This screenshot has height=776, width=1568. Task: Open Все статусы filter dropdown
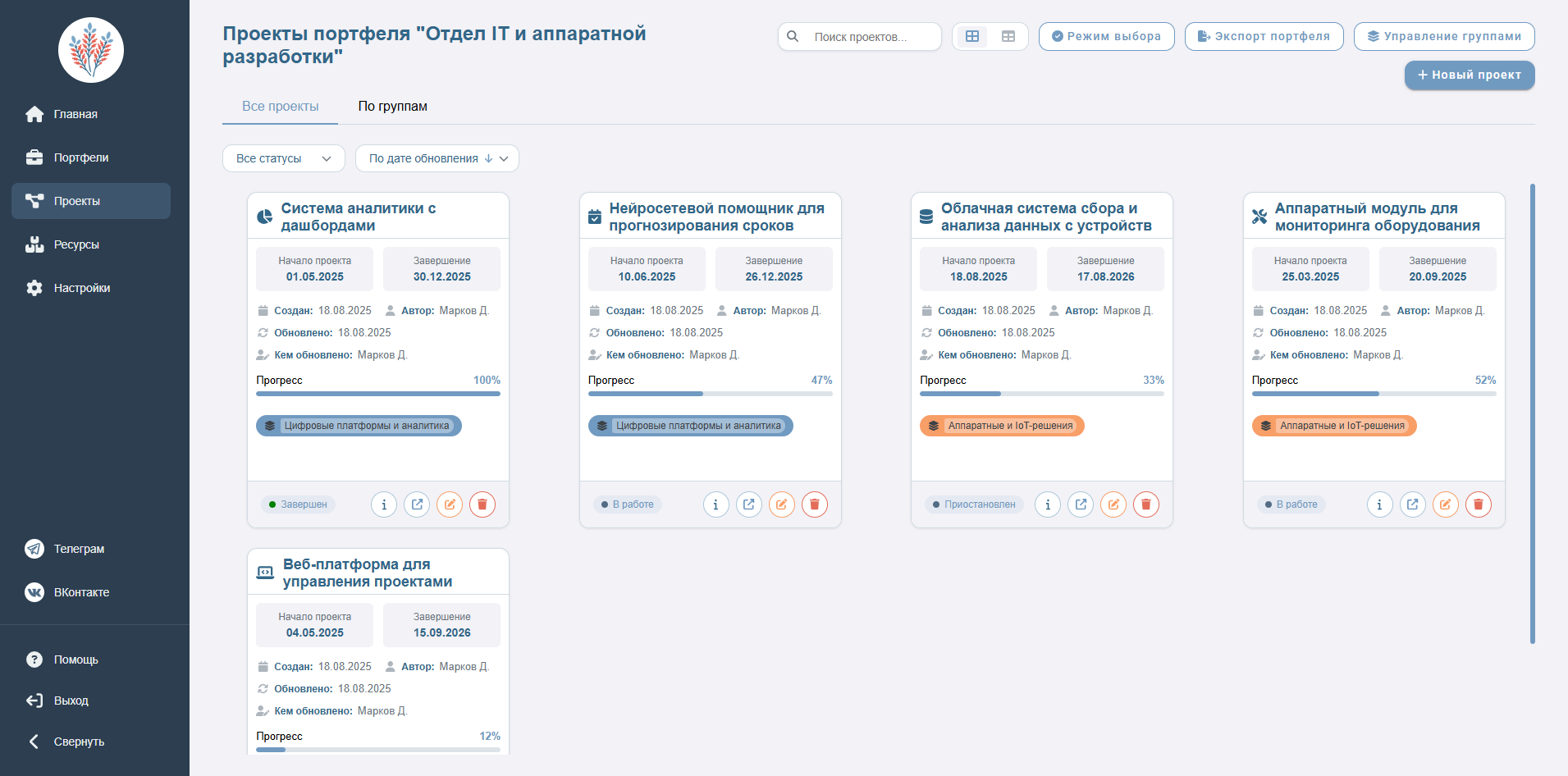(283, 158)
